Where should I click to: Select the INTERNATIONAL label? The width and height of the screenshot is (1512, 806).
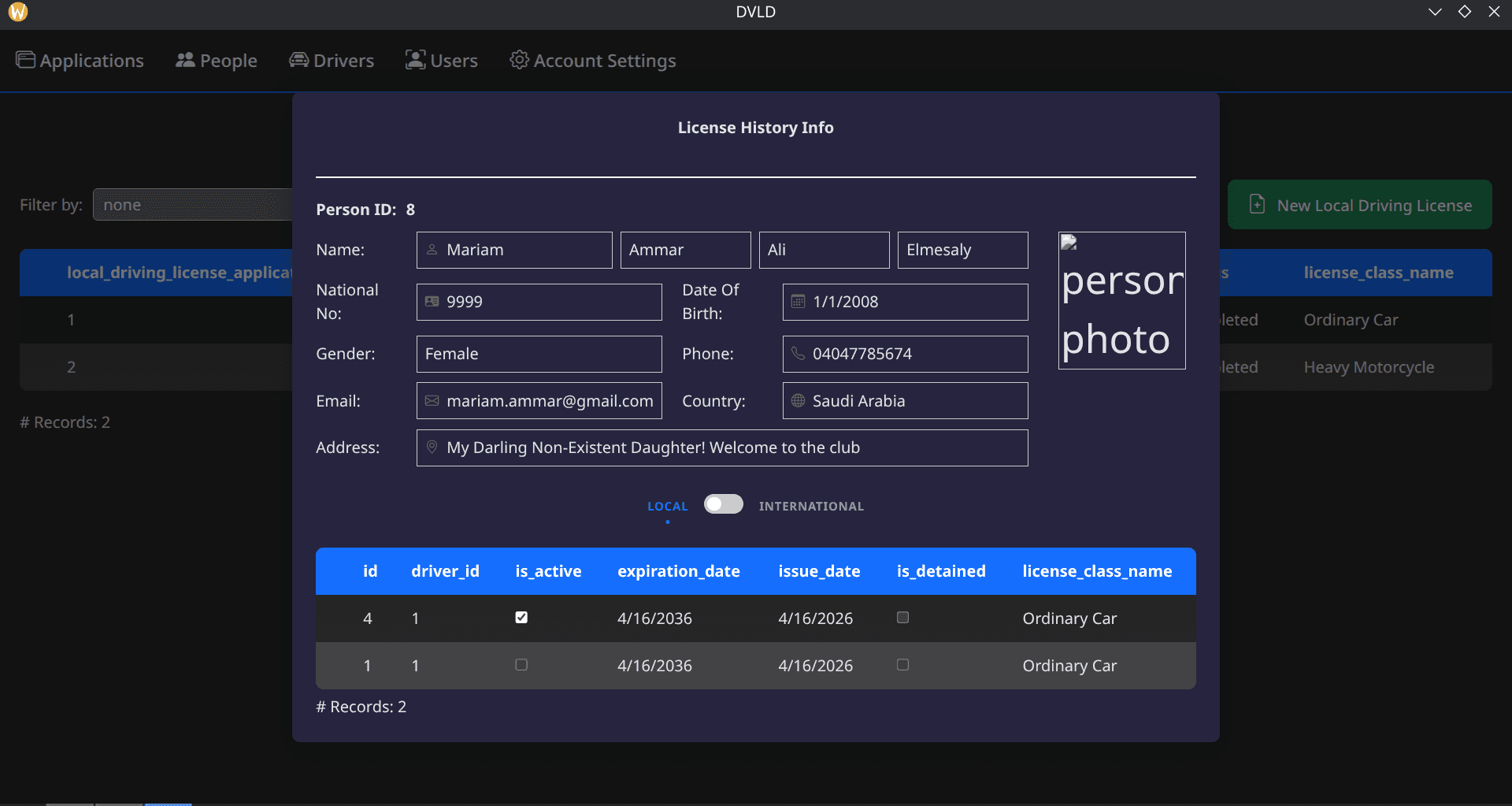pyautogui.click(x=811, y=506)
